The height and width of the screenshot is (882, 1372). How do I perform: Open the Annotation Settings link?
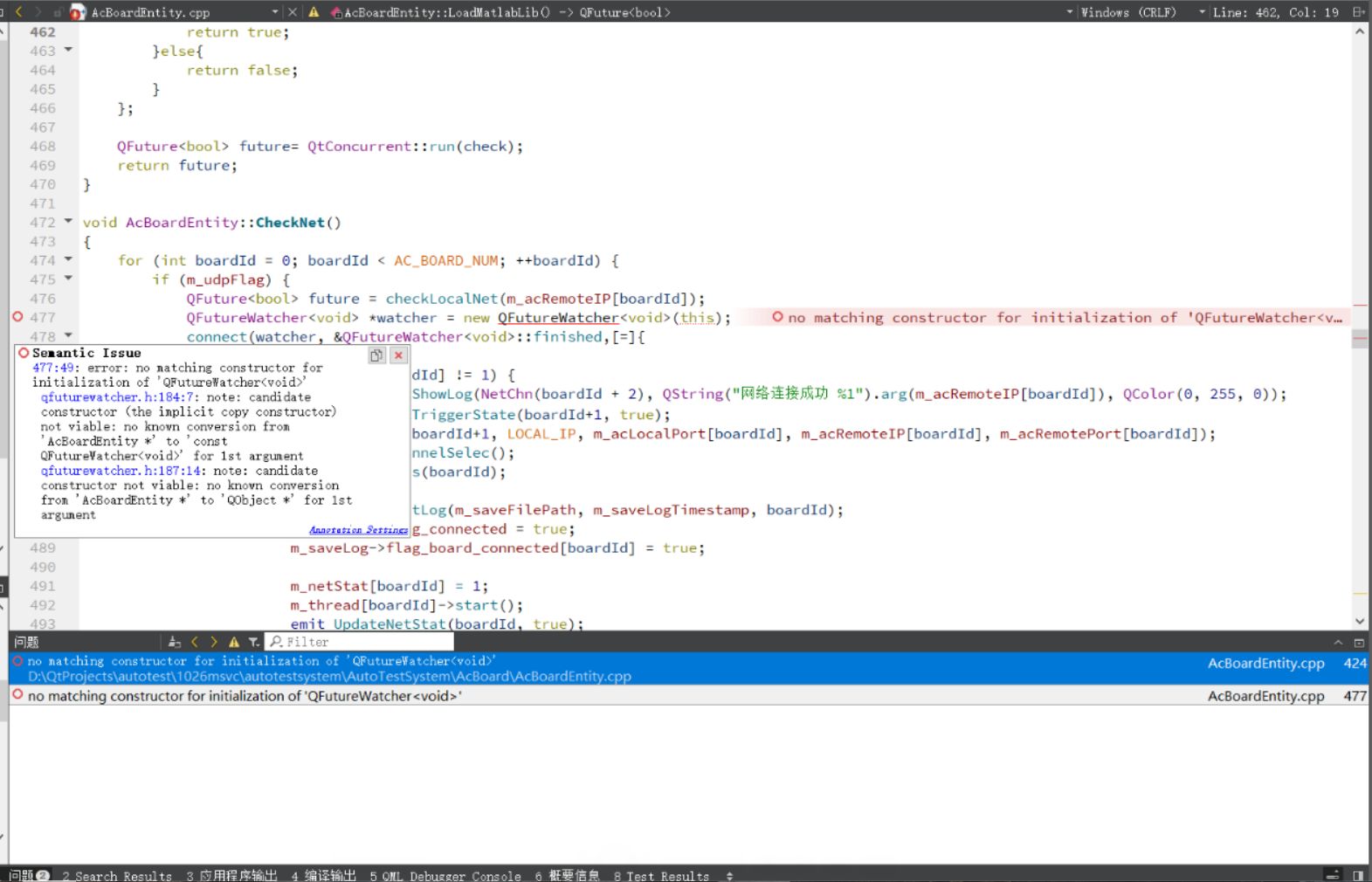[358, 530]
